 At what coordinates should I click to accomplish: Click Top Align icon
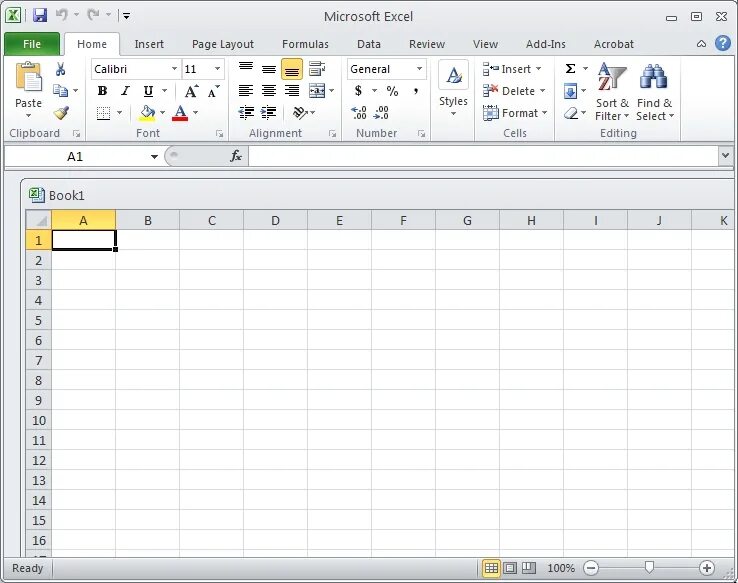coord(246,69)
